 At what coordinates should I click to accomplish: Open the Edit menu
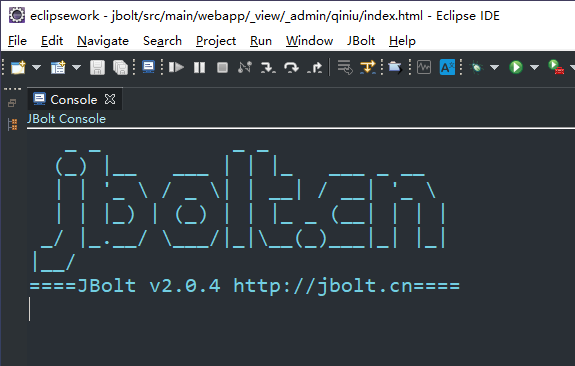point(52,41)
